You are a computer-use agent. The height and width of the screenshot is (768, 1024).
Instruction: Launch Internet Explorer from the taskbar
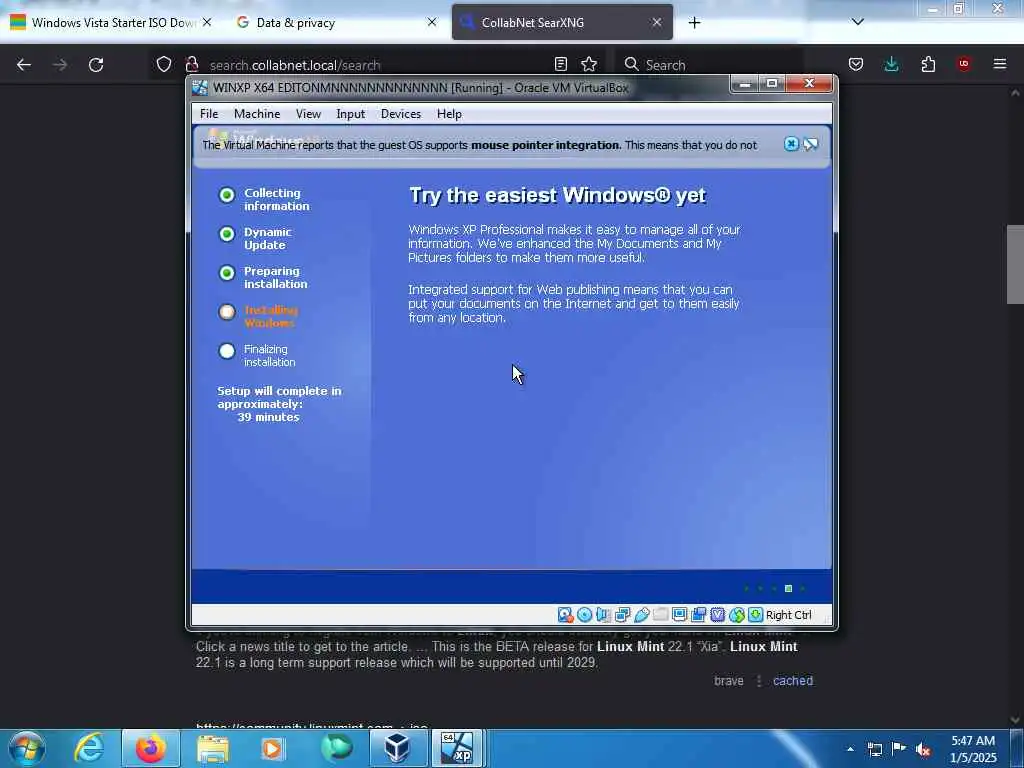89,748
